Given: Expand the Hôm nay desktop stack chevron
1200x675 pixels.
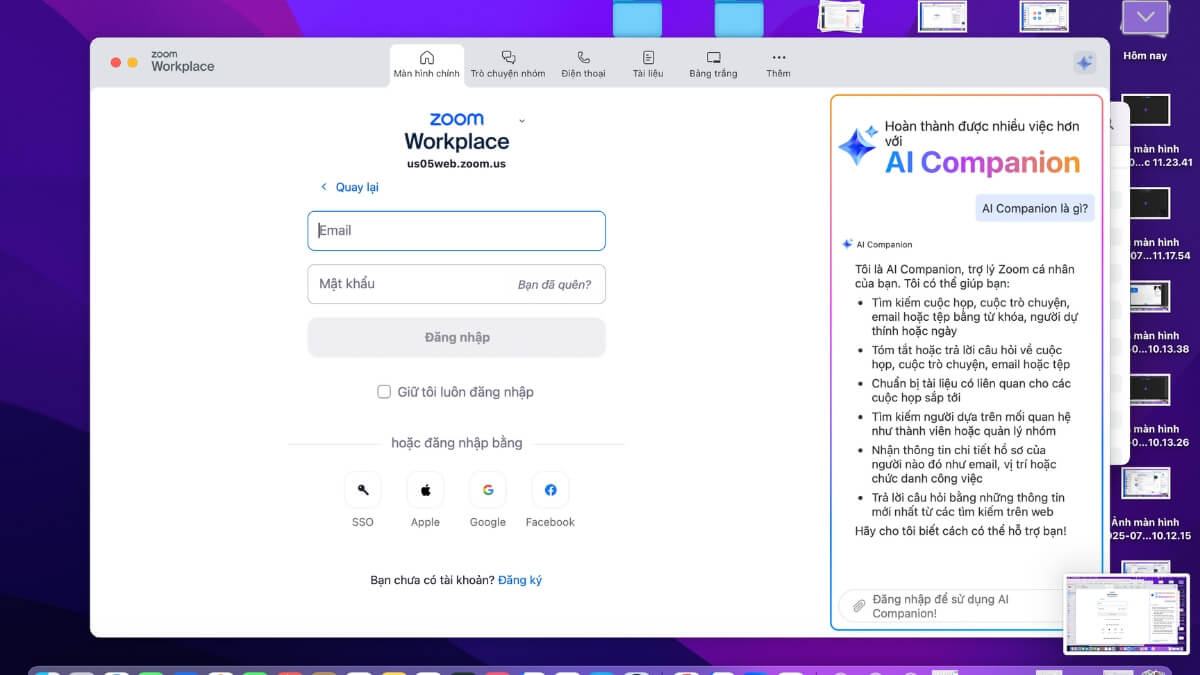Looking at the screenshot, I should point(1145,18).
